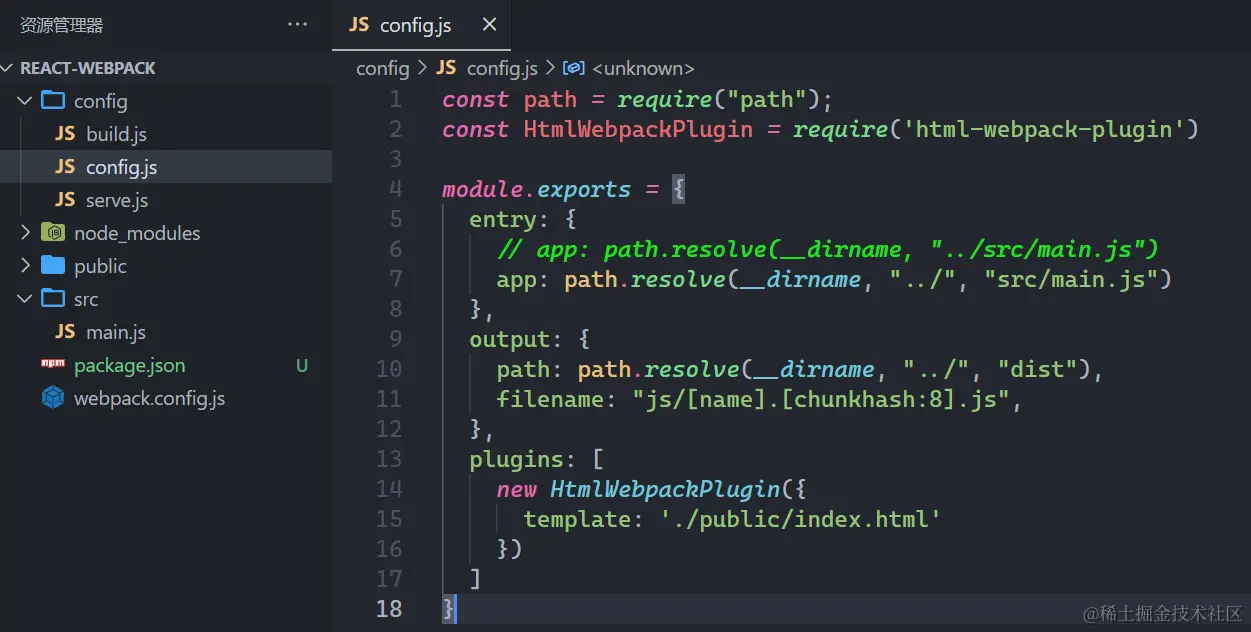Click the JS icon beside build.js

coord(65,133)
